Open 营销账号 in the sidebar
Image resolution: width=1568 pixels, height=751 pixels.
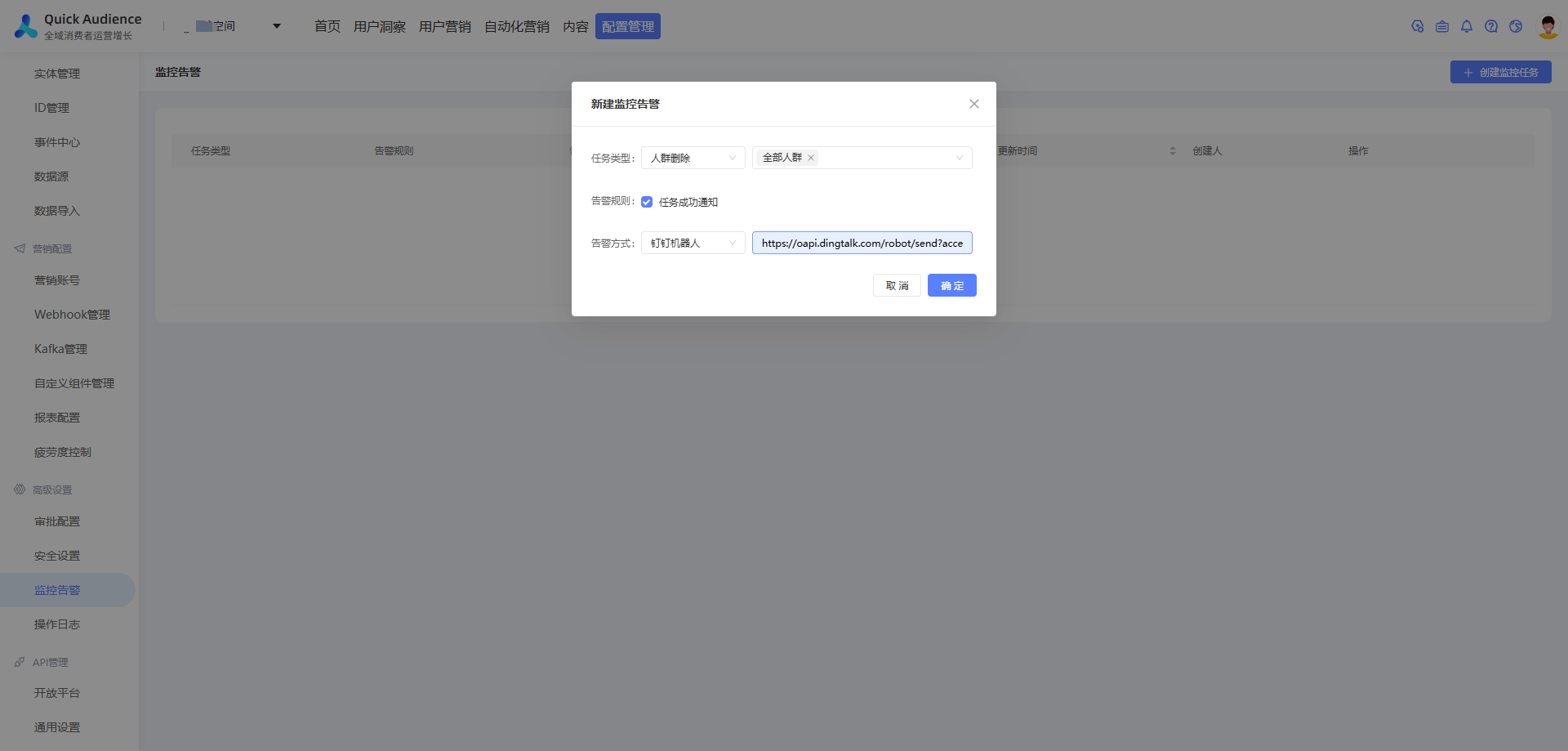[57, 280]
